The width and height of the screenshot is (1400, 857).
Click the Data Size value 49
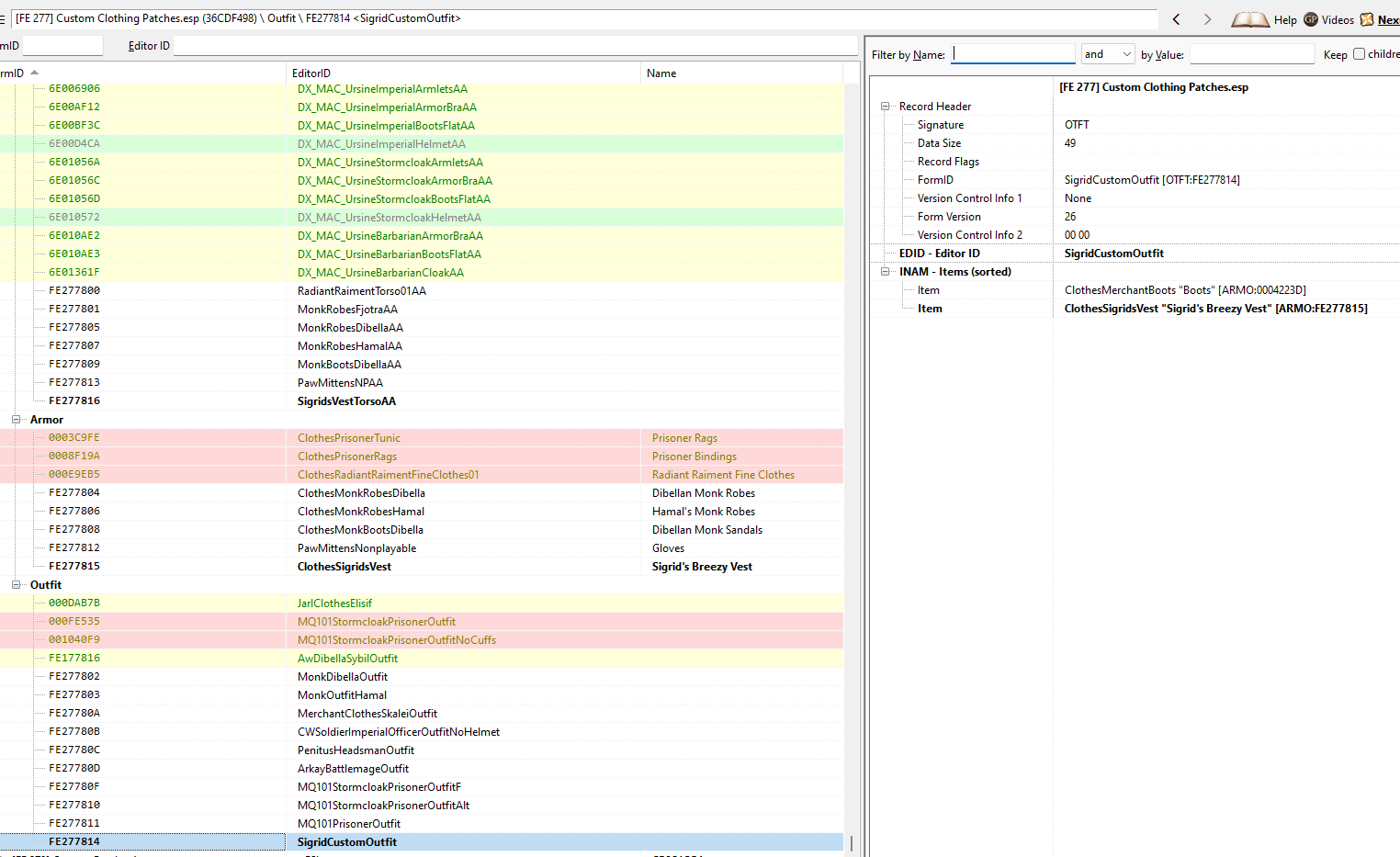[x=1070, y=143]
